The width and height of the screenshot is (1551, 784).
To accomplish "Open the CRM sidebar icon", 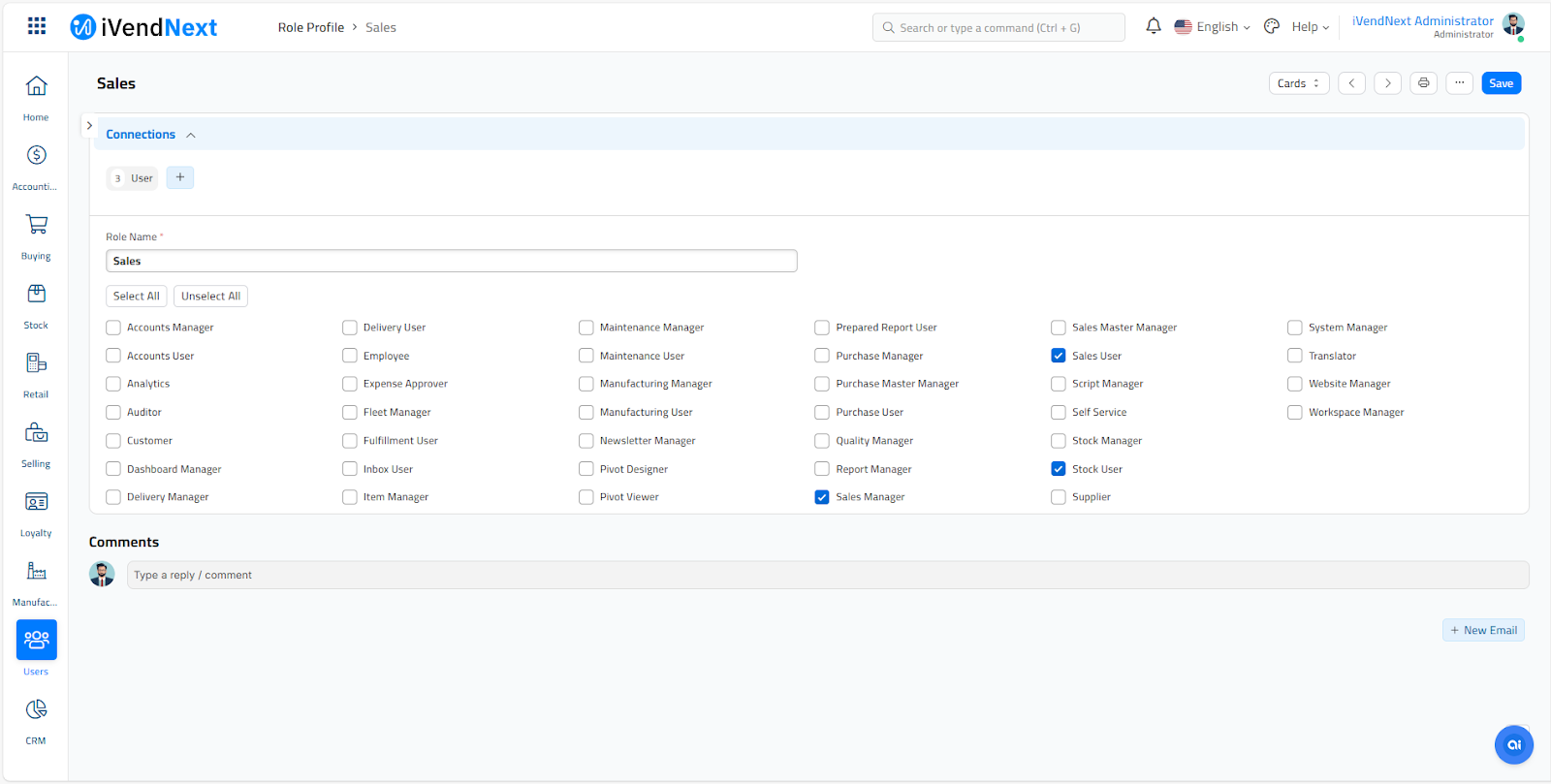I will click(x=36, y=710).
